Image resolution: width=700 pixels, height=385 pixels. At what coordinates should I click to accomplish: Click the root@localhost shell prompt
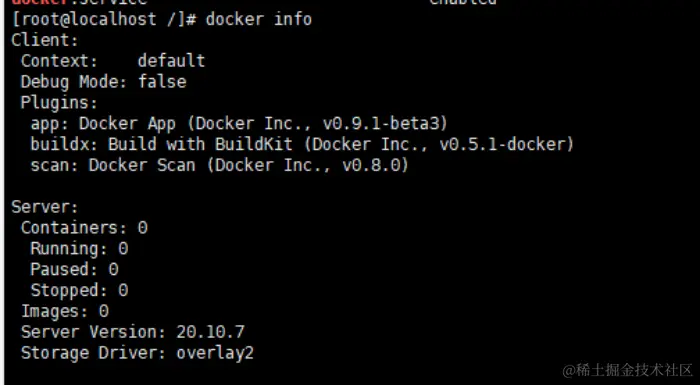(104, 19)
